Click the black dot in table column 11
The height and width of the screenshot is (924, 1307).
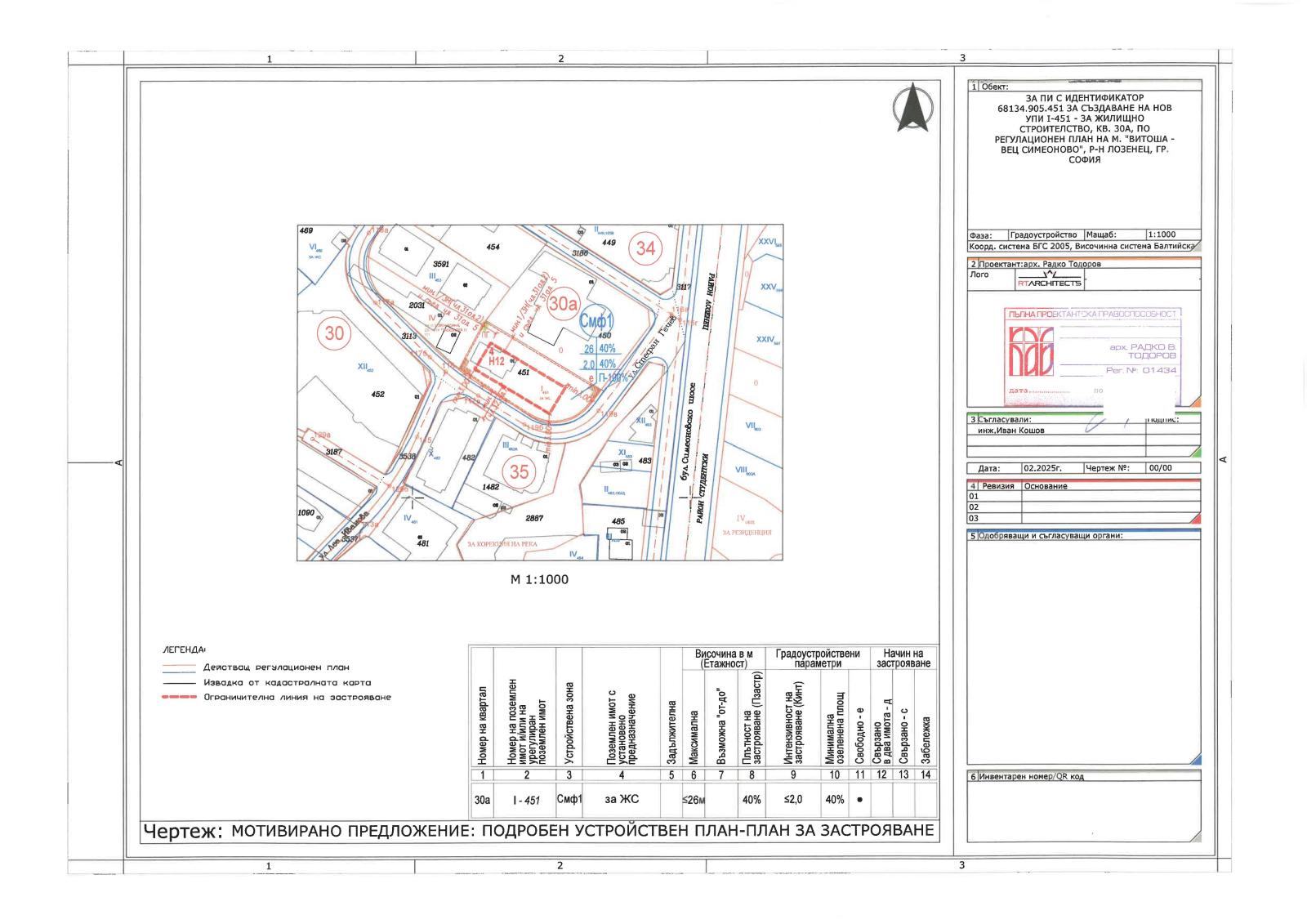[859, 800]
